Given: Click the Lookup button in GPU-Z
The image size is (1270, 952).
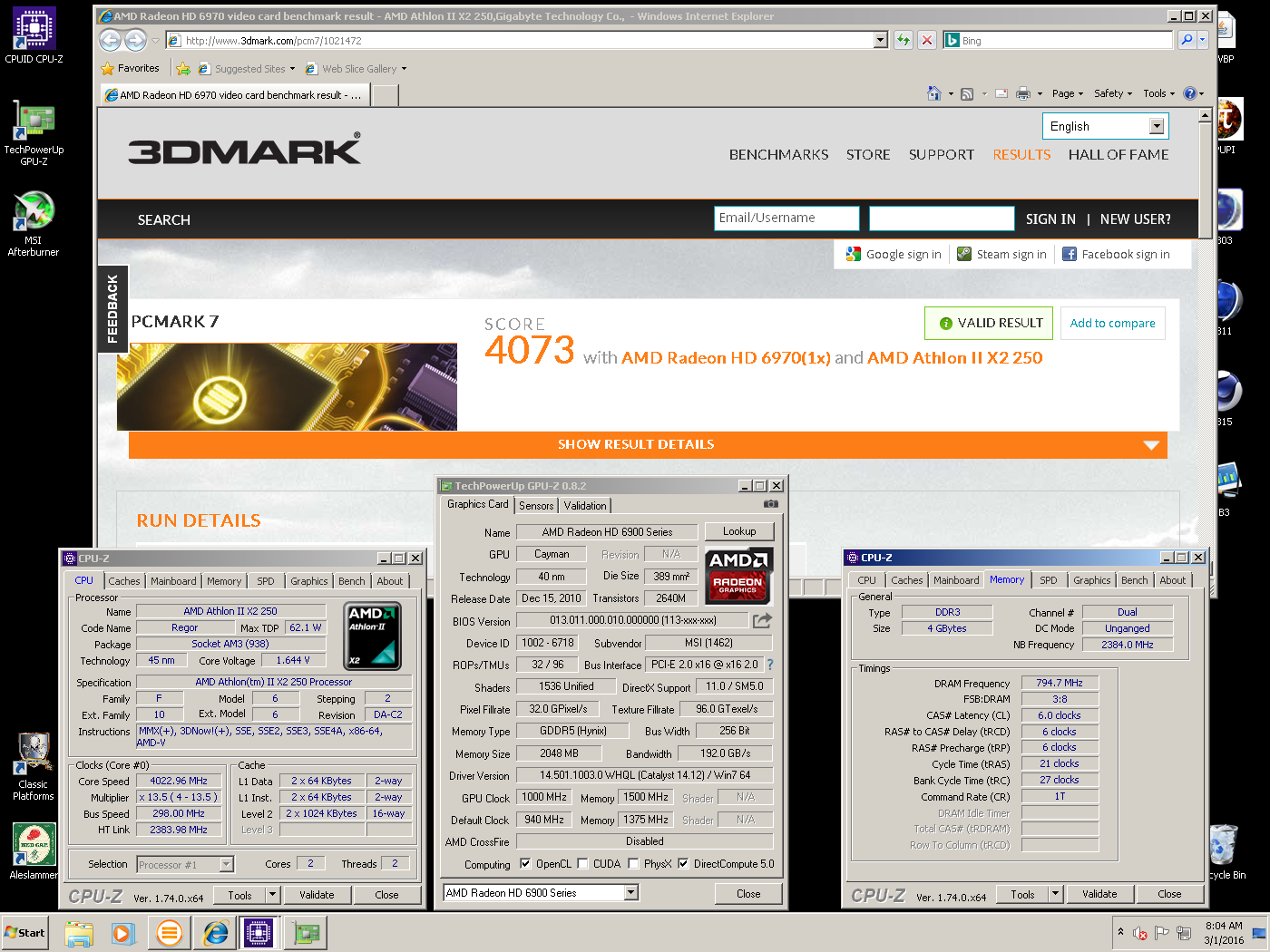Looking at the screenshot, I should click(x=739, y=531).
